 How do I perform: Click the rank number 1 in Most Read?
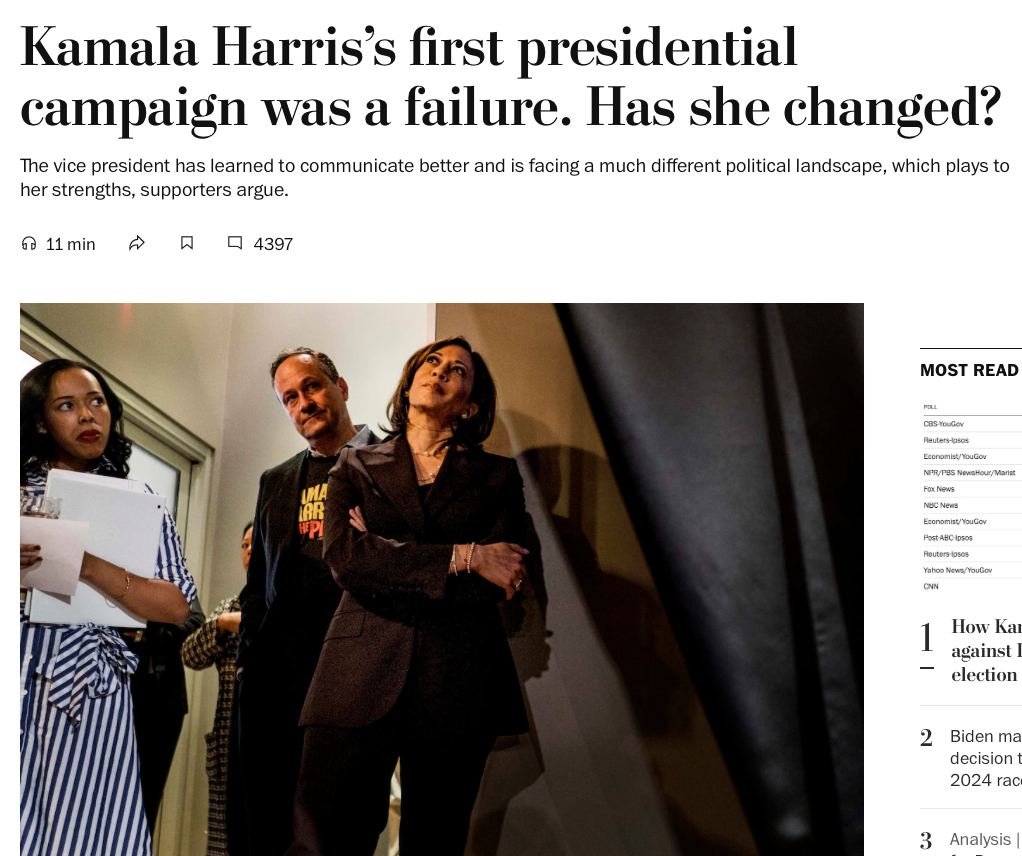(x=927, y=639)
